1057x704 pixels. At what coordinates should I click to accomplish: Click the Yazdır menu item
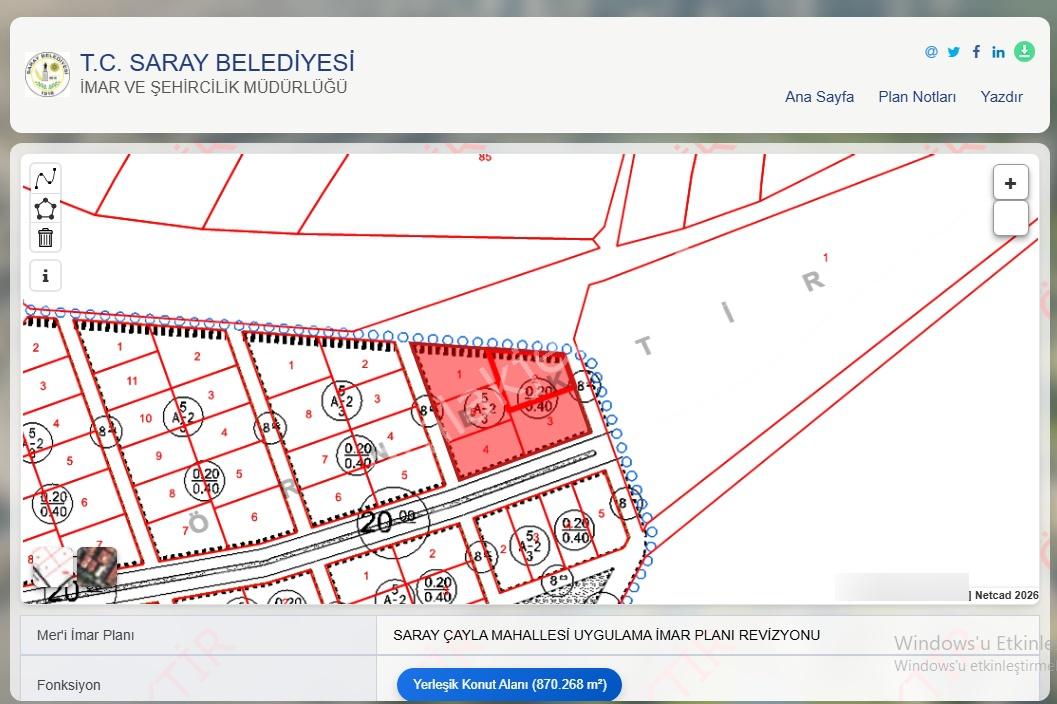(1001, 97)
